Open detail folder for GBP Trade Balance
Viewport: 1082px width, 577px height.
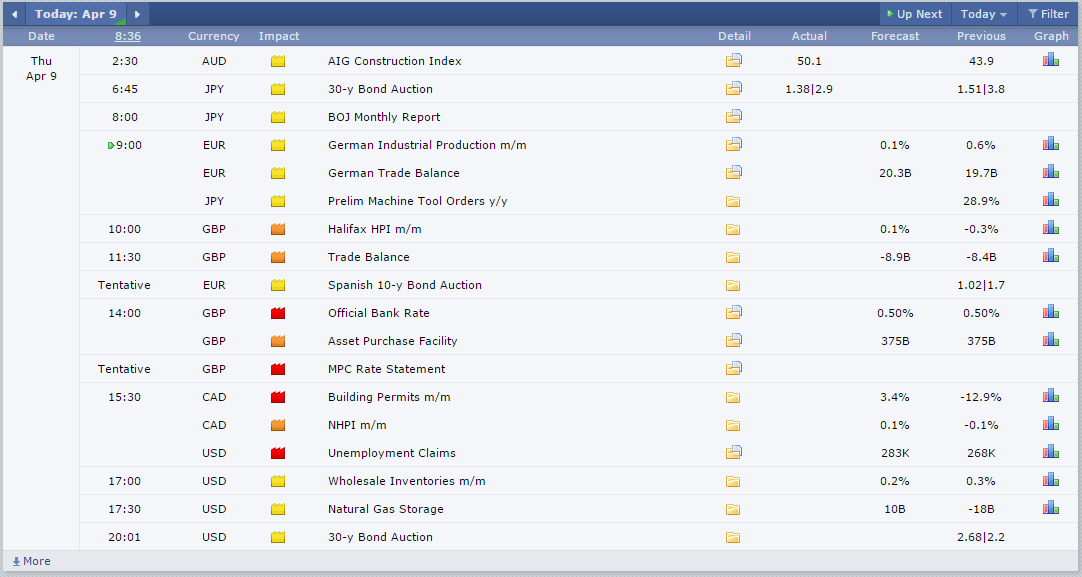pyautogui.click(x=733, y=257)
